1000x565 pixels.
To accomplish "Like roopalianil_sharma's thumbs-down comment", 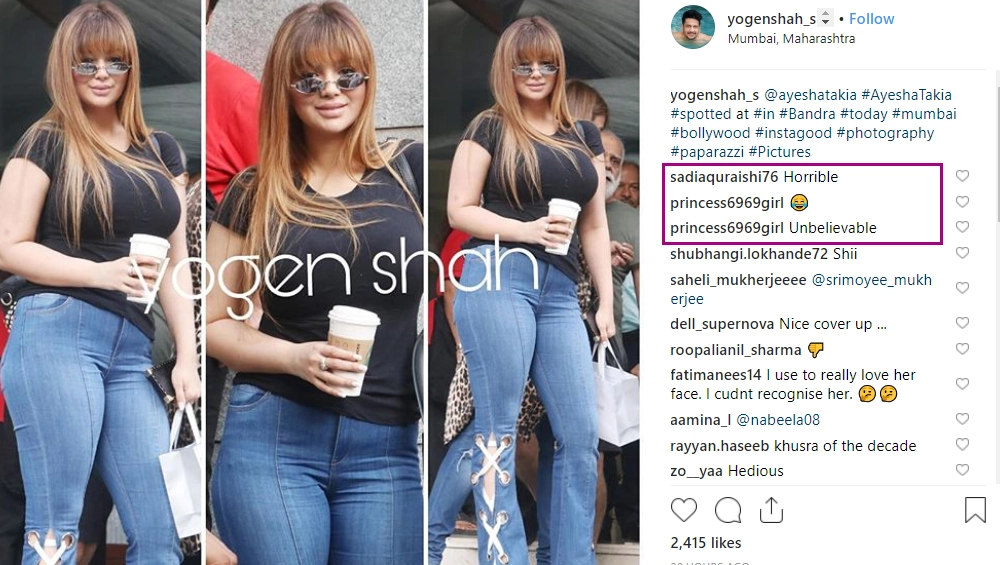I will [x=962, y=349].
